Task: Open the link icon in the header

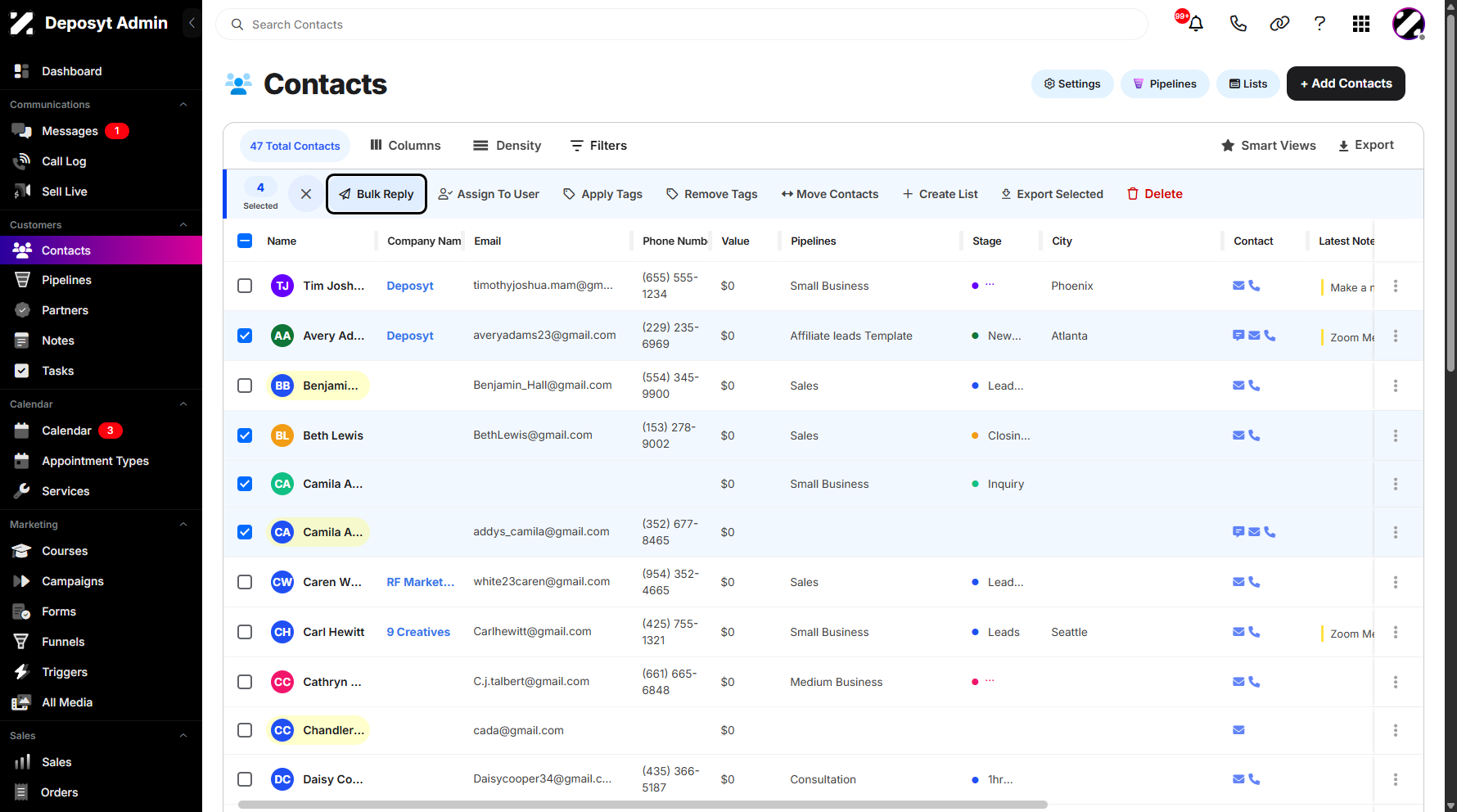Action: (x=1279, y=24)
